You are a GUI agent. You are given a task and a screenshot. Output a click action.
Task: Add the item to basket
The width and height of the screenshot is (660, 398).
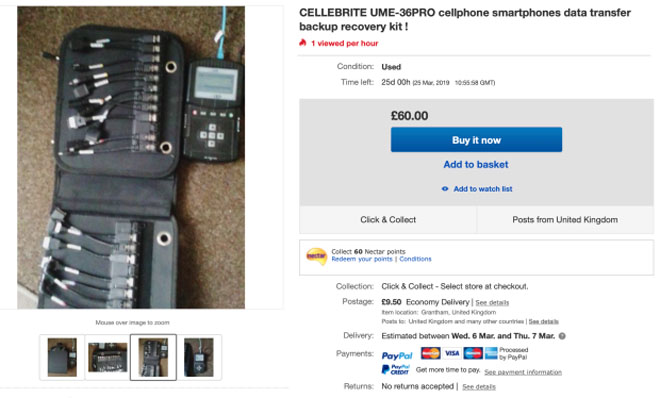tap(476, 165)
